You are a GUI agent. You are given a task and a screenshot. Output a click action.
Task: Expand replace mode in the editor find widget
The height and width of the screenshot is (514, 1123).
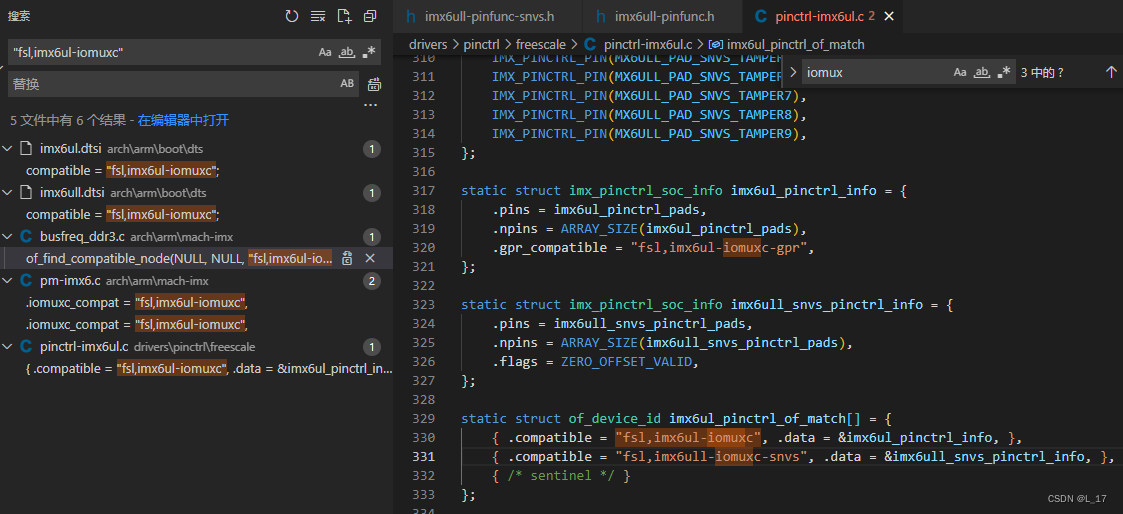tap(793, 72)
